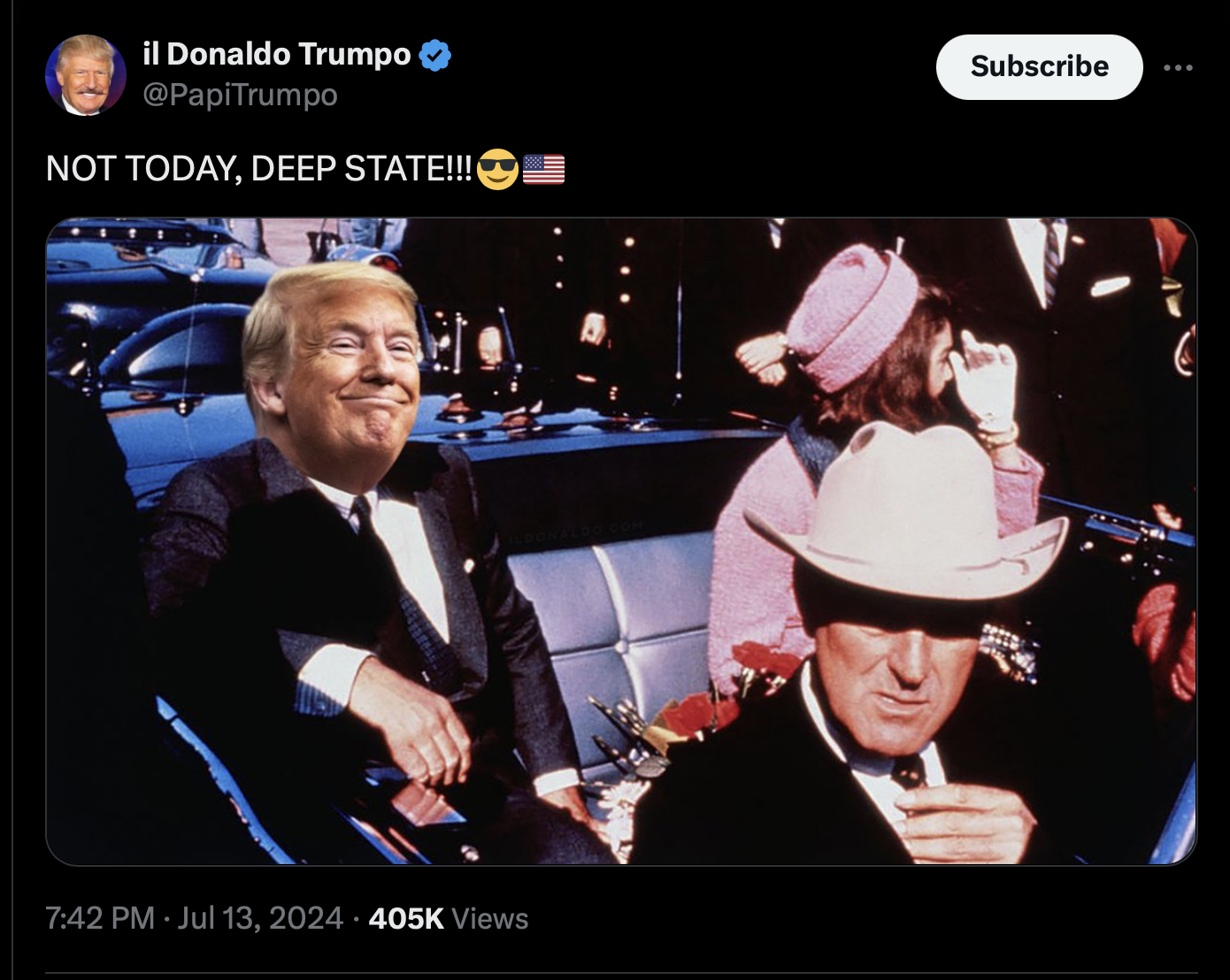
Task: Click the 405K view count number
Action: (x=406, y=918)
